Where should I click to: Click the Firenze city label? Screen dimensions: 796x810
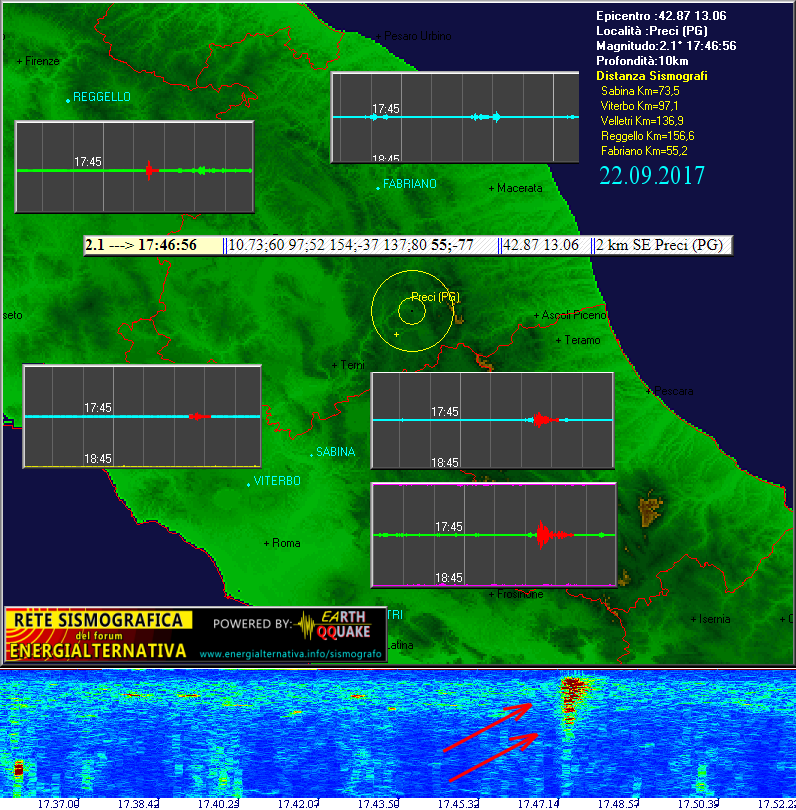42,61
